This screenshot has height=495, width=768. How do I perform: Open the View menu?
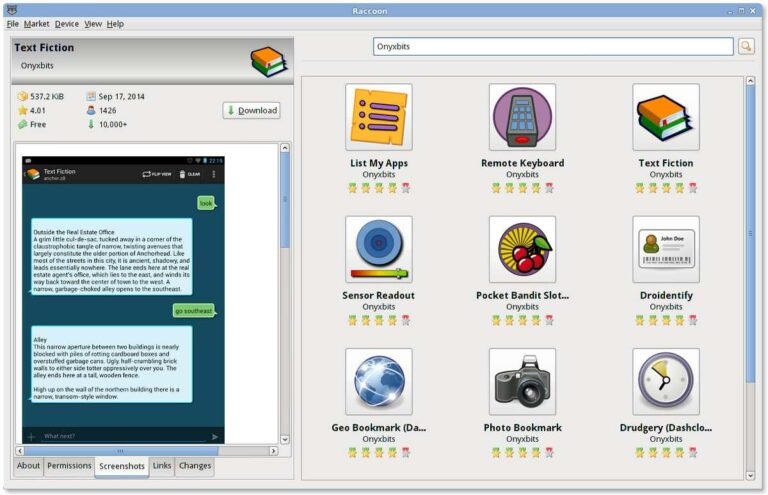pyautogui.click(x=93, y=24)
